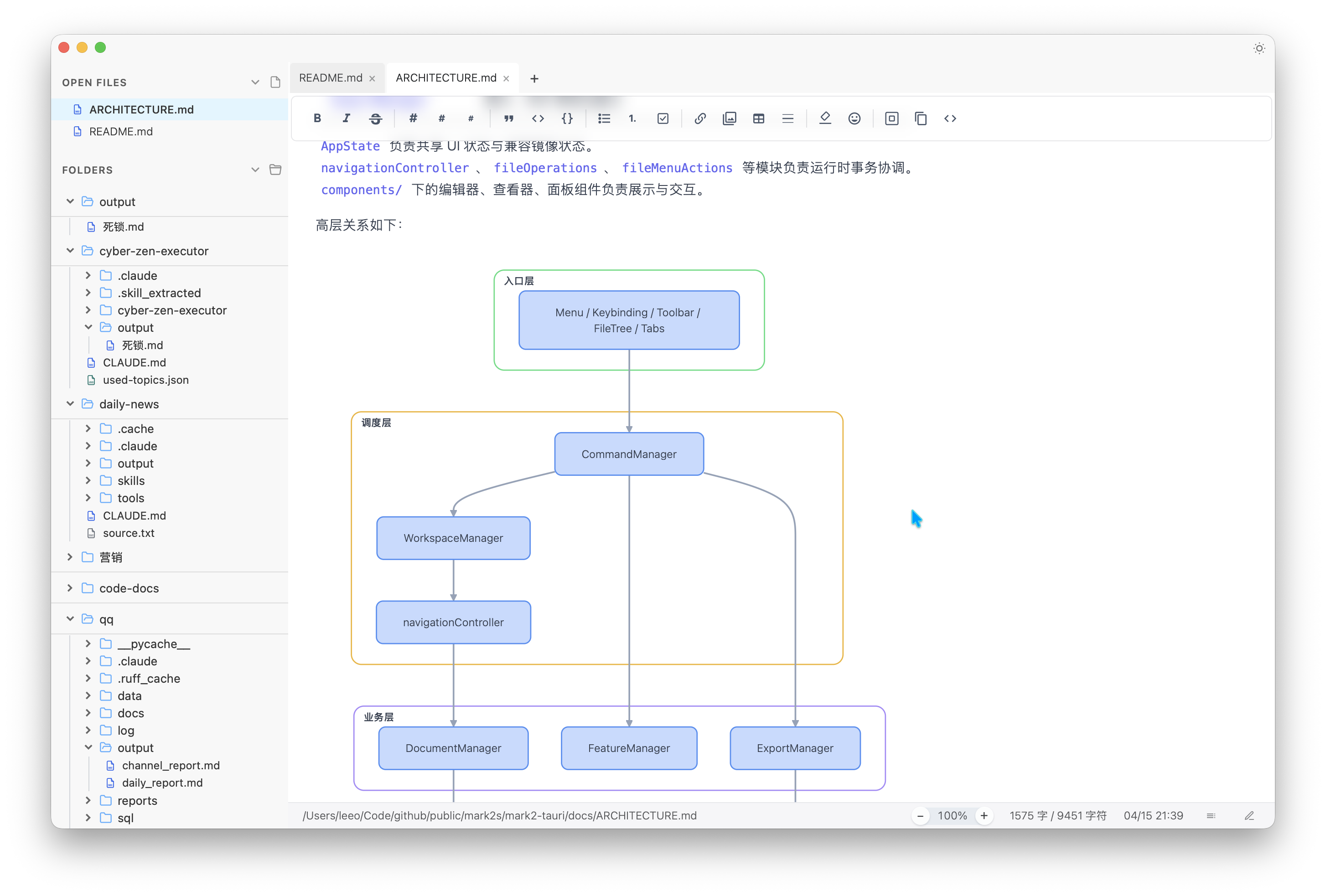
Task: Insert medium heading with second # icon
Action: [441, 118]
